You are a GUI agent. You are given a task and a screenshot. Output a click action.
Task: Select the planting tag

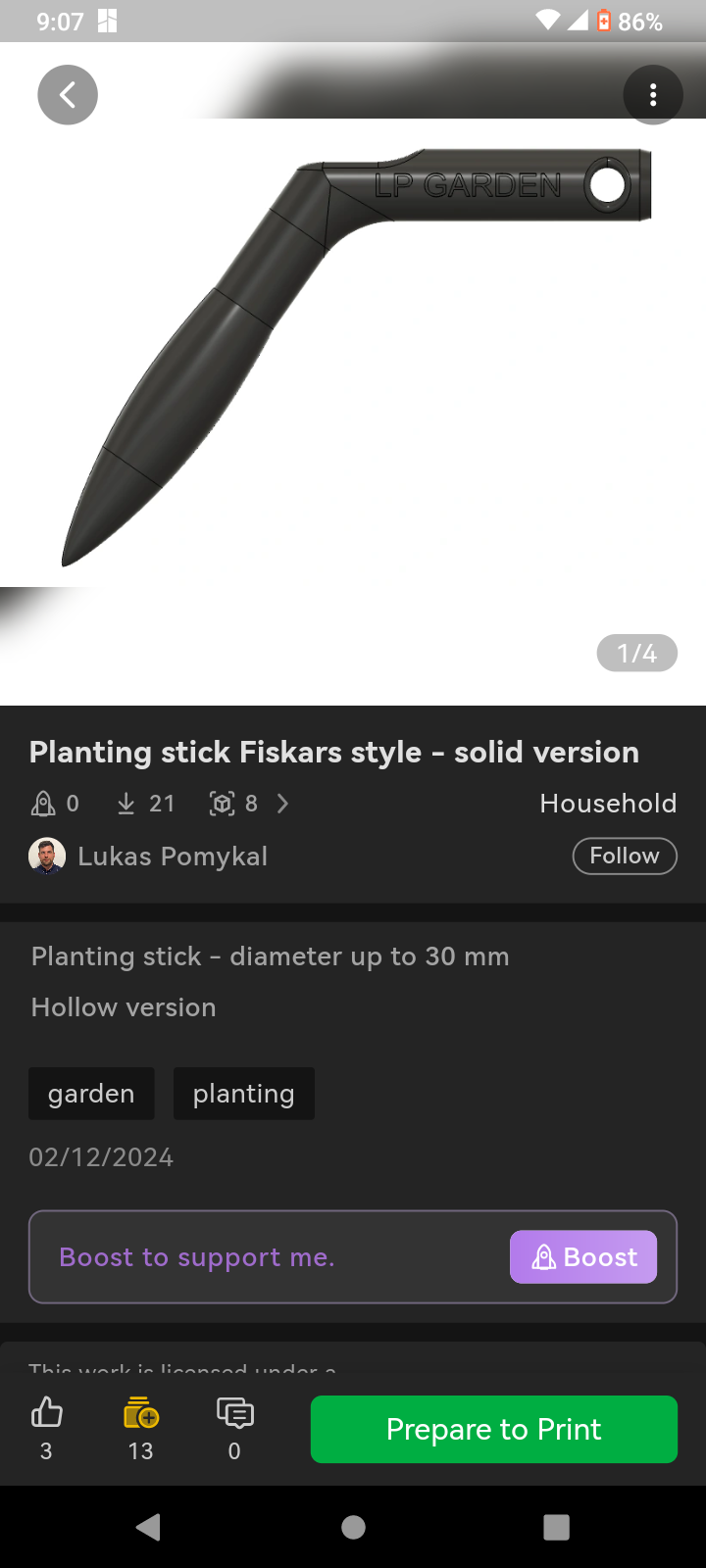244,1094
